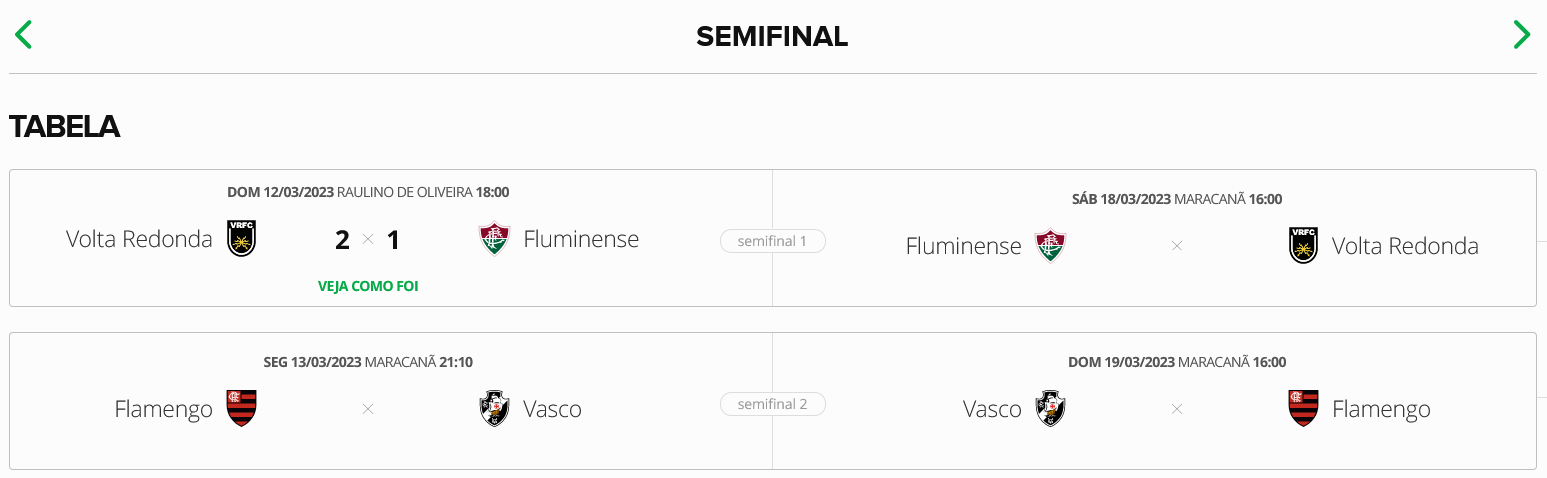
Task: Select the semifinal 2 label
Action: click(772, 404)
